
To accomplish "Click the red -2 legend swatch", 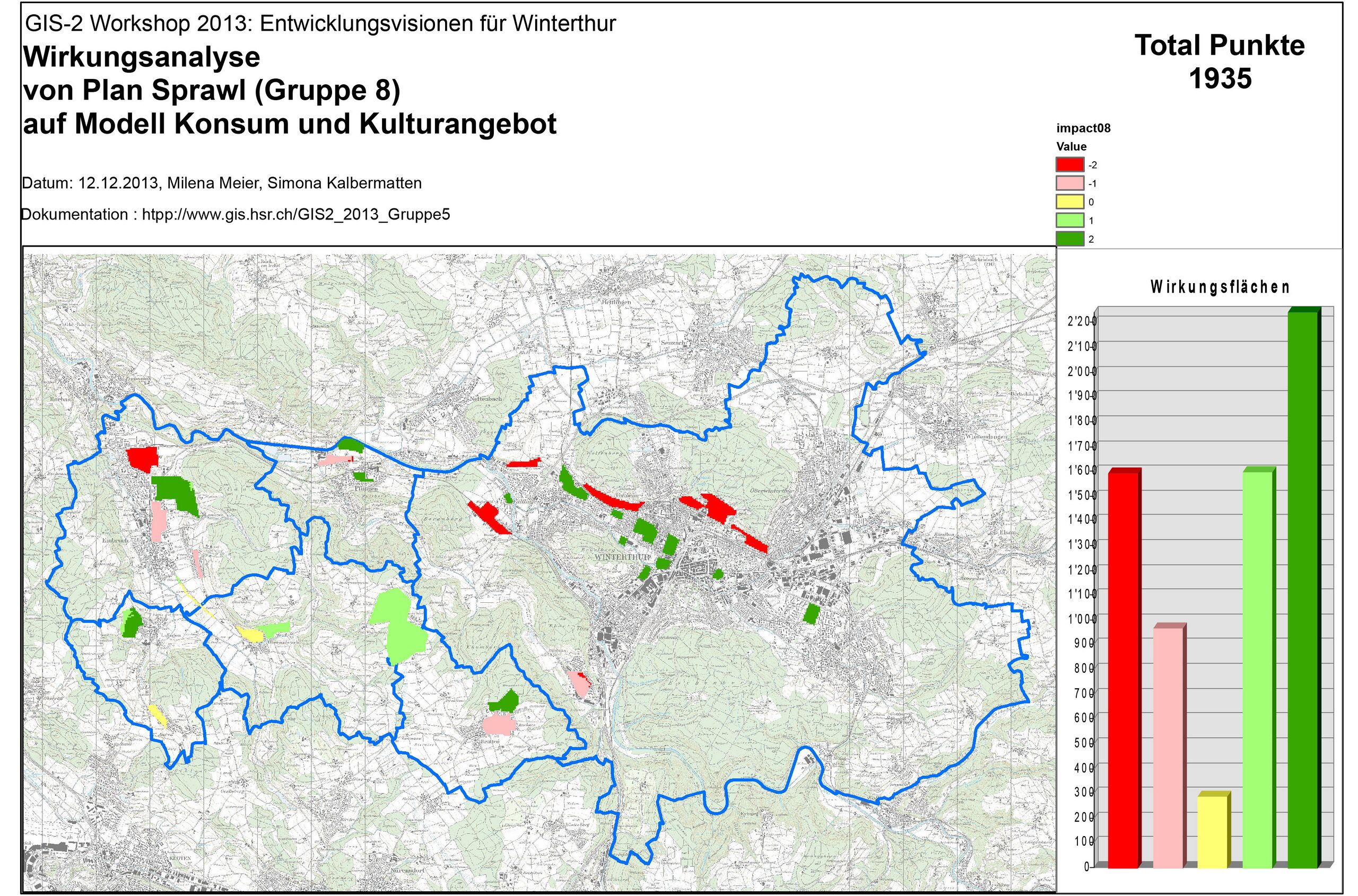I will click(x=1069, y=164).
